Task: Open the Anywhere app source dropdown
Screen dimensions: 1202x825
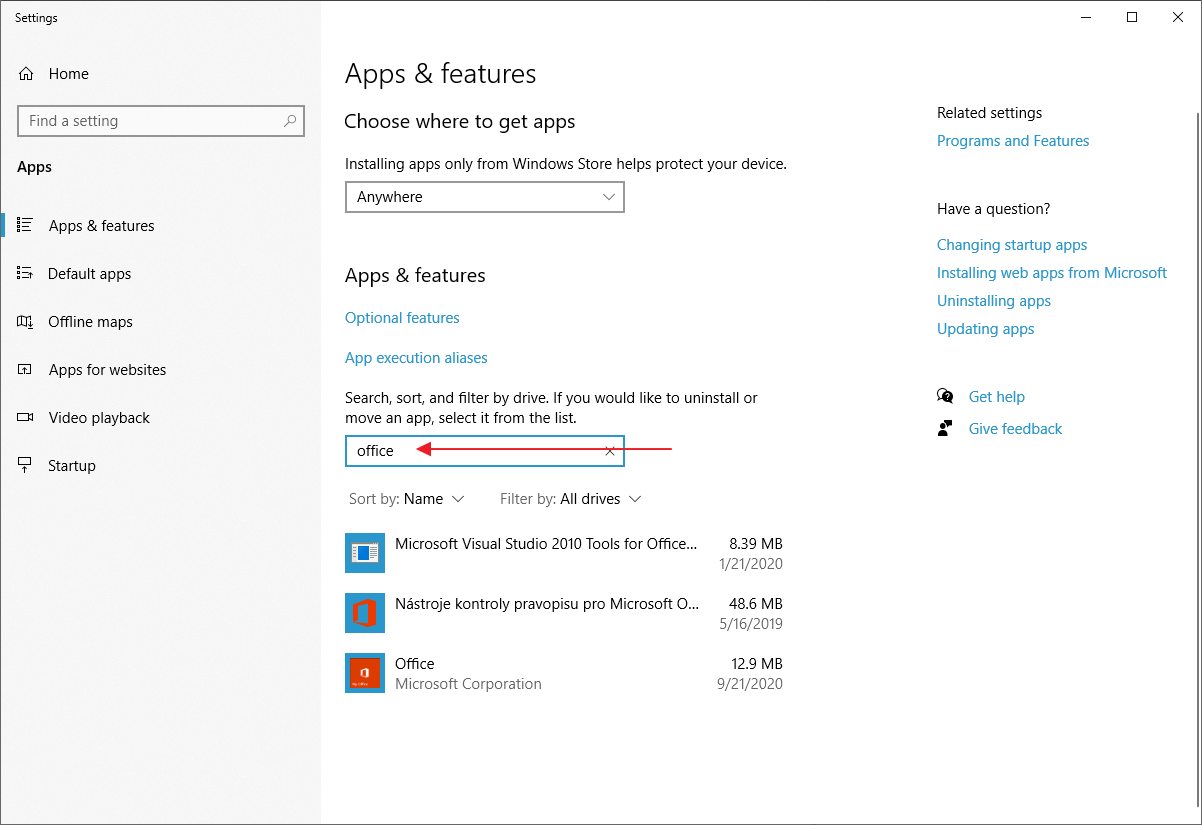Action: coord(485,197)
